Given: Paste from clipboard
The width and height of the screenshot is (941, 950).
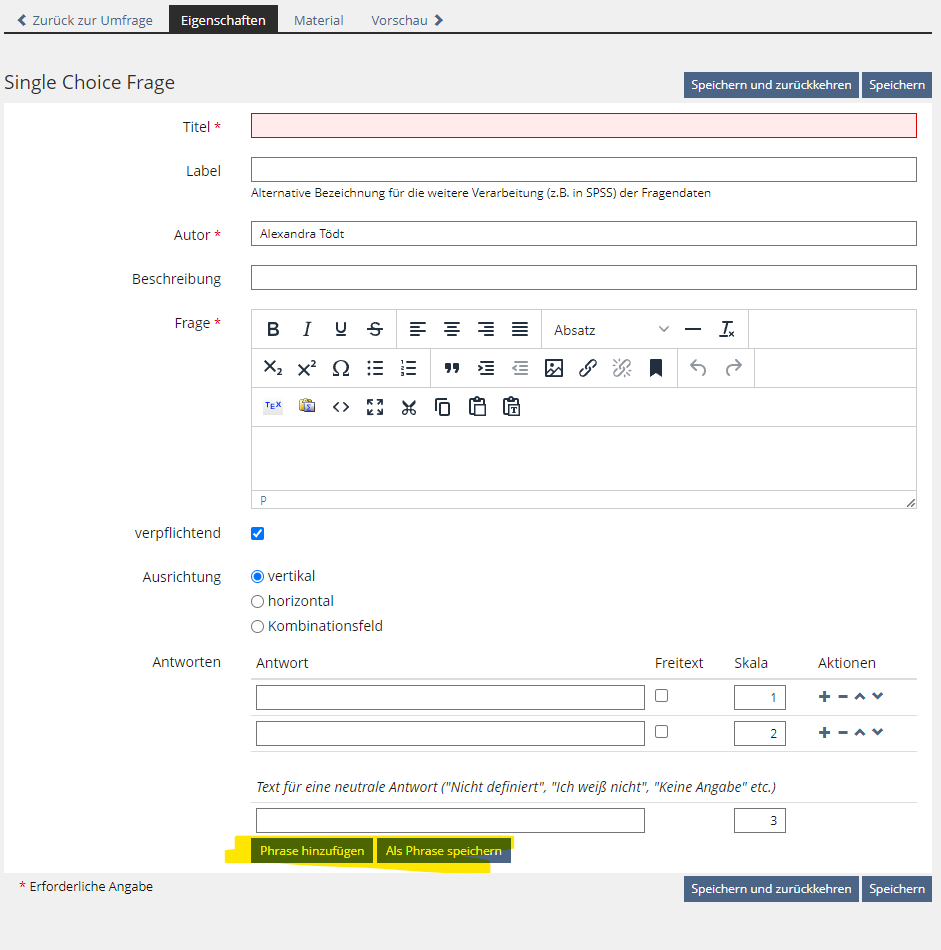Looking at the screenshot, I should pyautogui.click(x=477, y=407).
